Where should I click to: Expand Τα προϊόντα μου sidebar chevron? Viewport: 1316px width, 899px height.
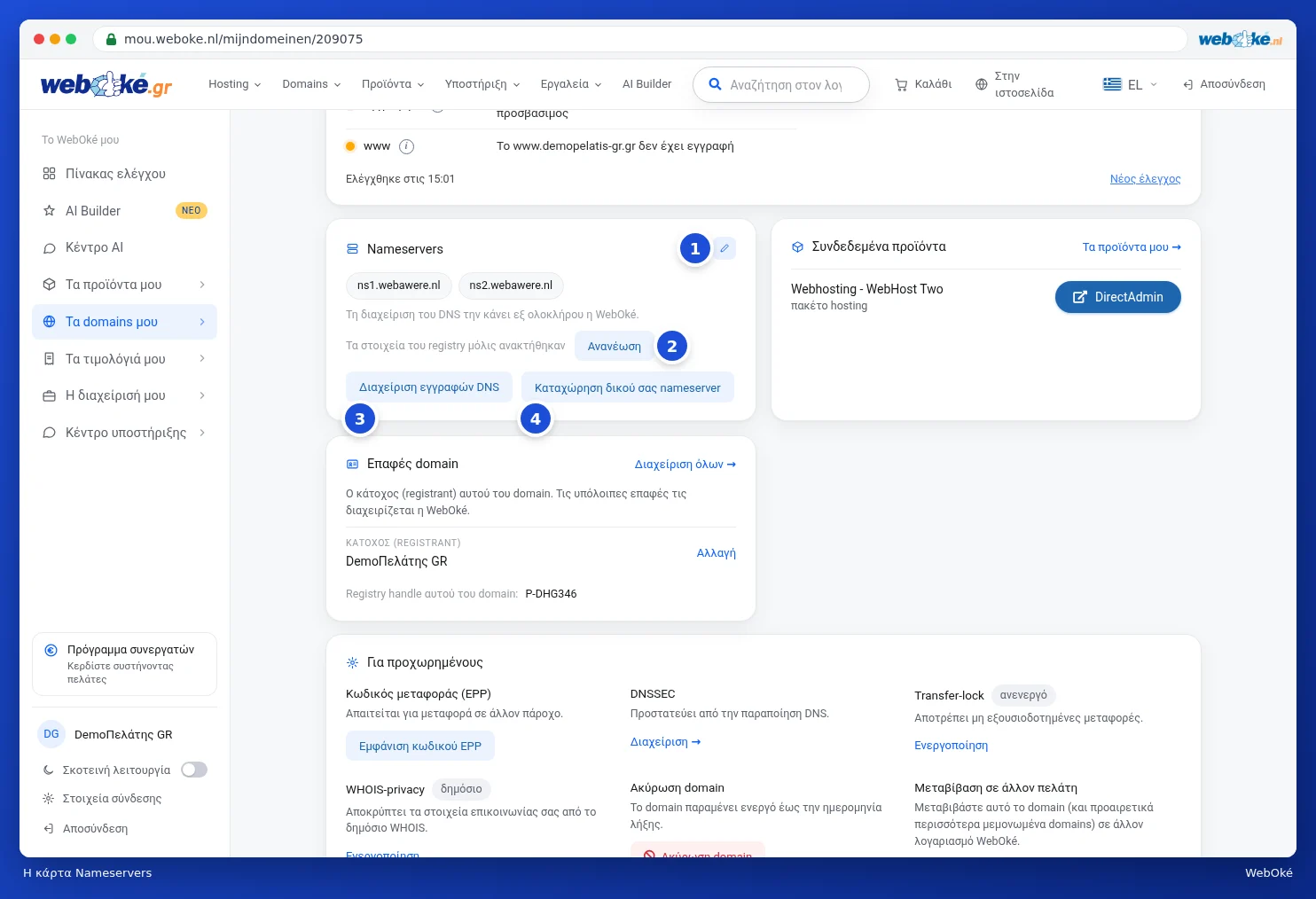tap(202, 285)
